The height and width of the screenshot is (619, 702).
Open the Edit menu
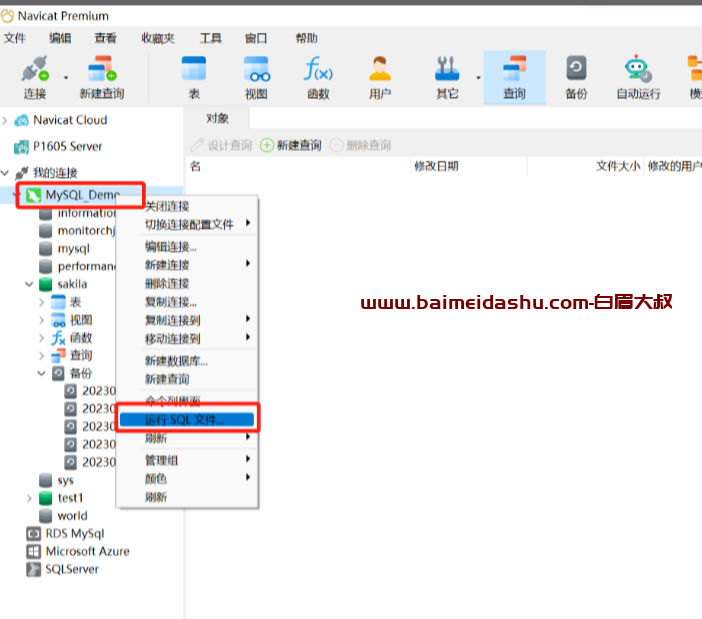60,38
